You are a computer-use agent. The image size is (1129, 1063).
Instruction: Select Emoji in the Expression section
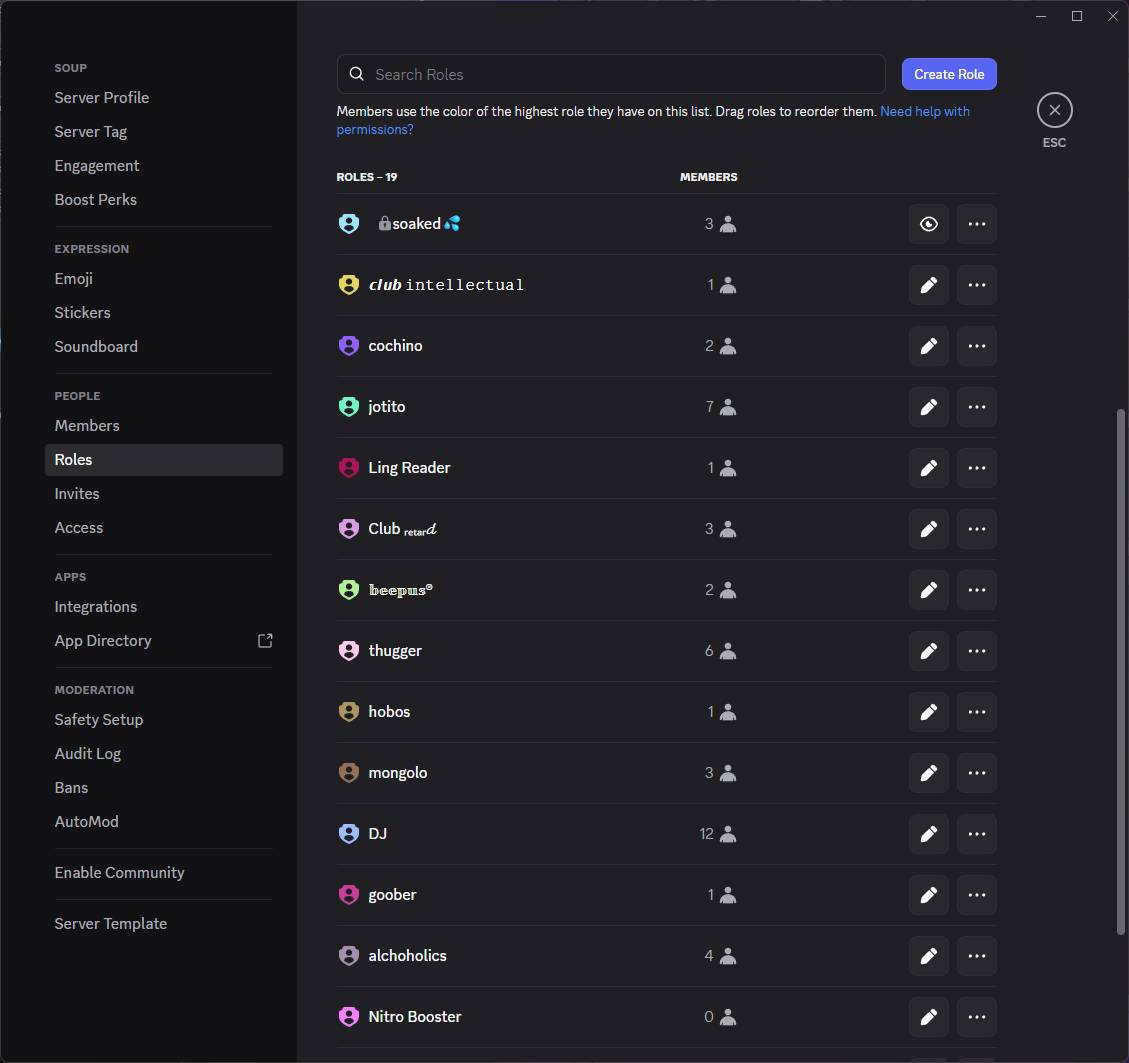pos(74,279)
